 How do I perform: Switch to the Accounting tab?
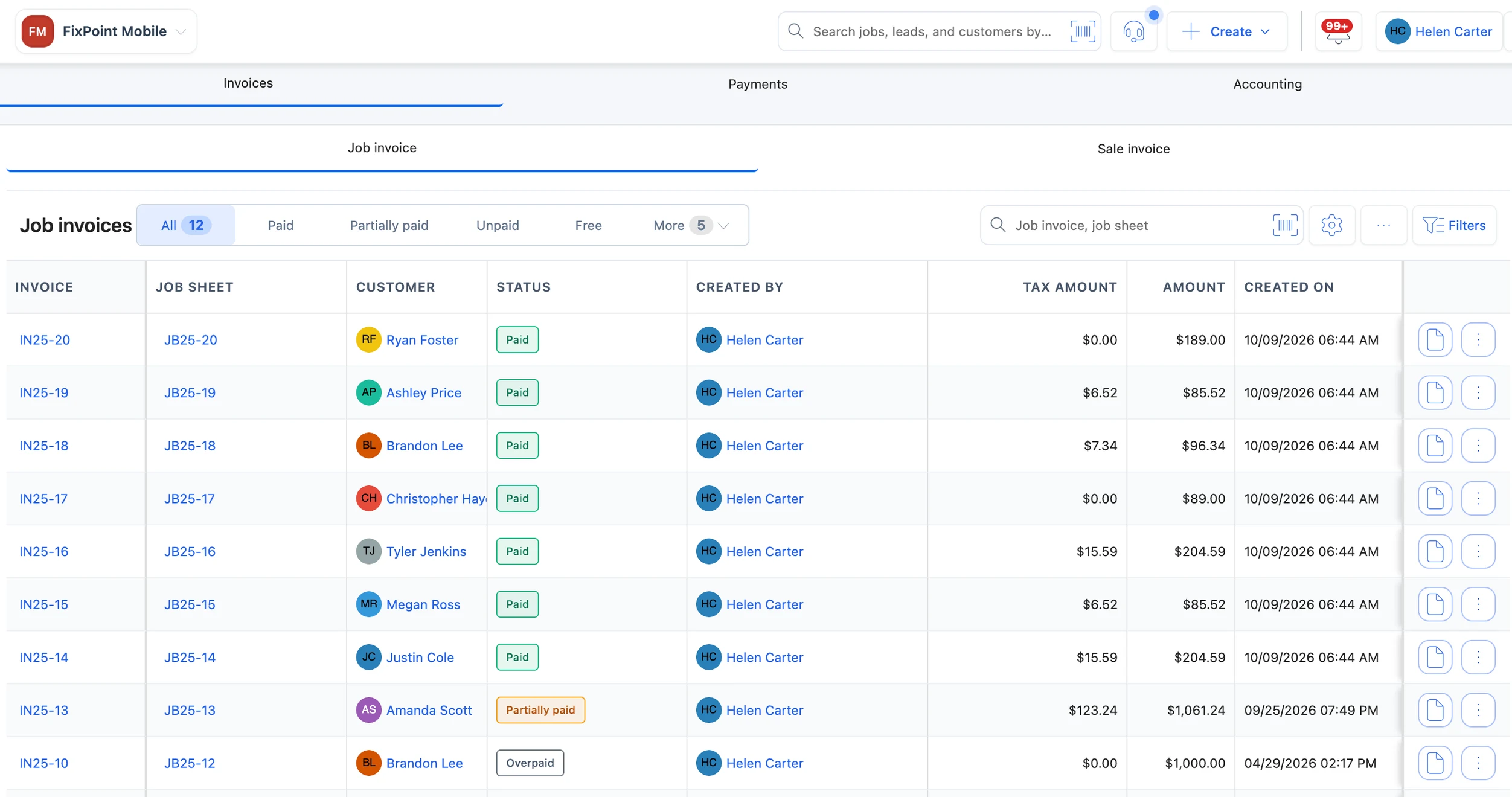point(1267,84)
